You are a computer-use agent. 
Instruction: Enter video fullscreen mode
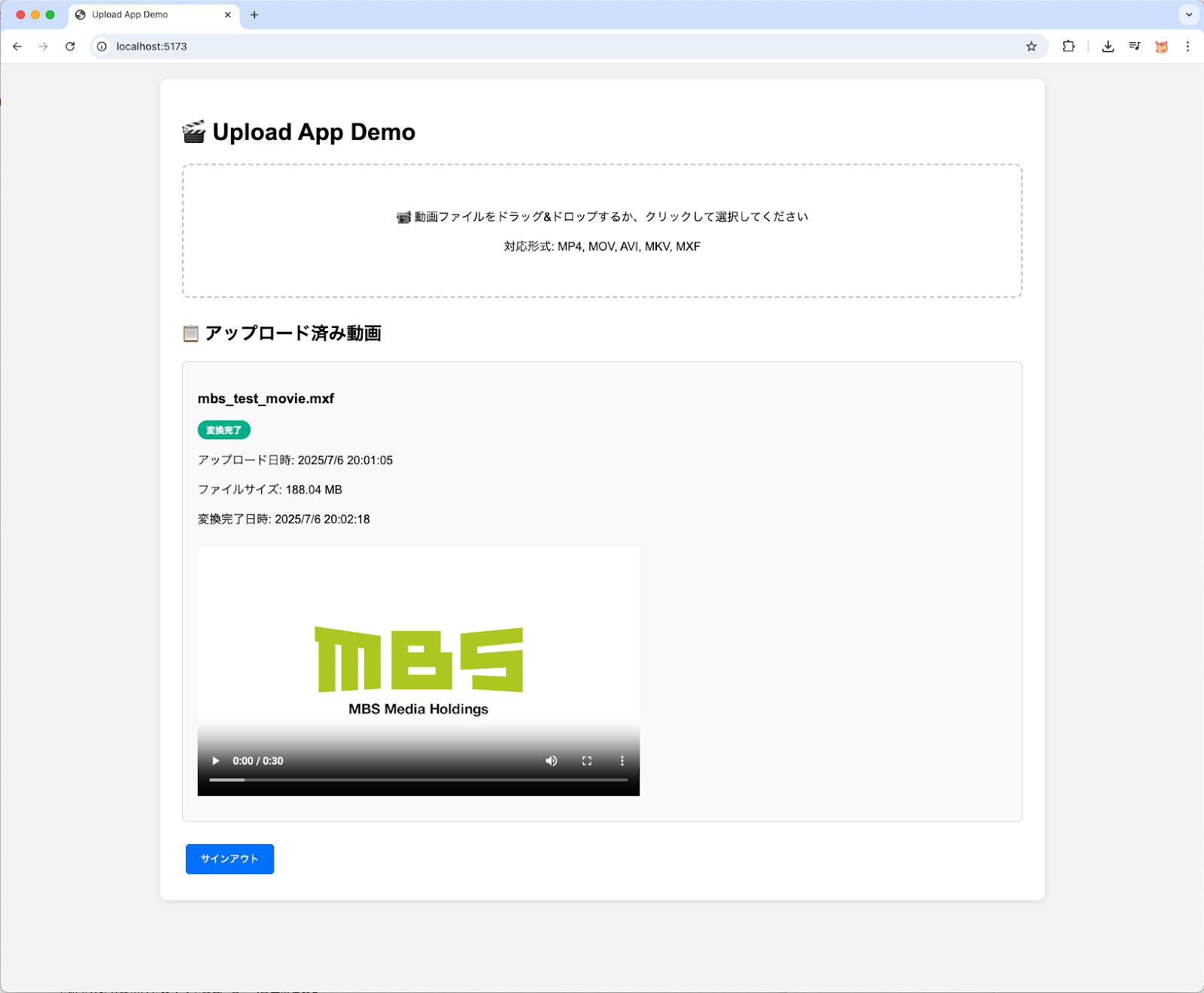point(587,761)
